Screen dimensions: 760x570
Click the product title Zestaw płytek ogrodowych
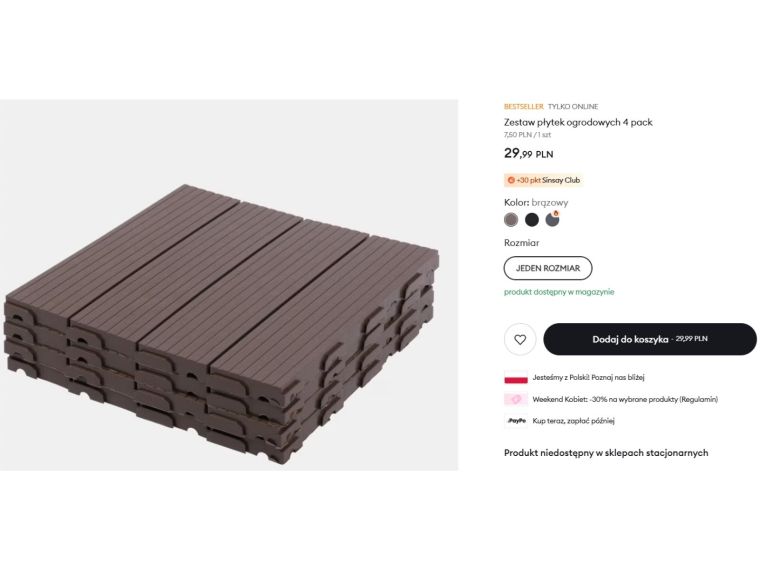pos(578,122)
